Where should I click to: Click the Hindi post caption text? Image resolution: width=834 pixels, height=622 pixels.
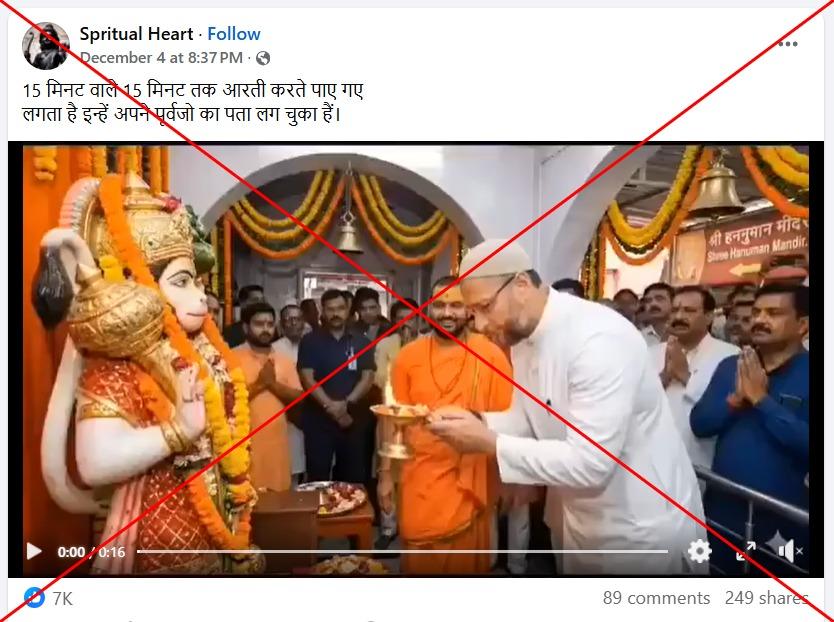193,102
